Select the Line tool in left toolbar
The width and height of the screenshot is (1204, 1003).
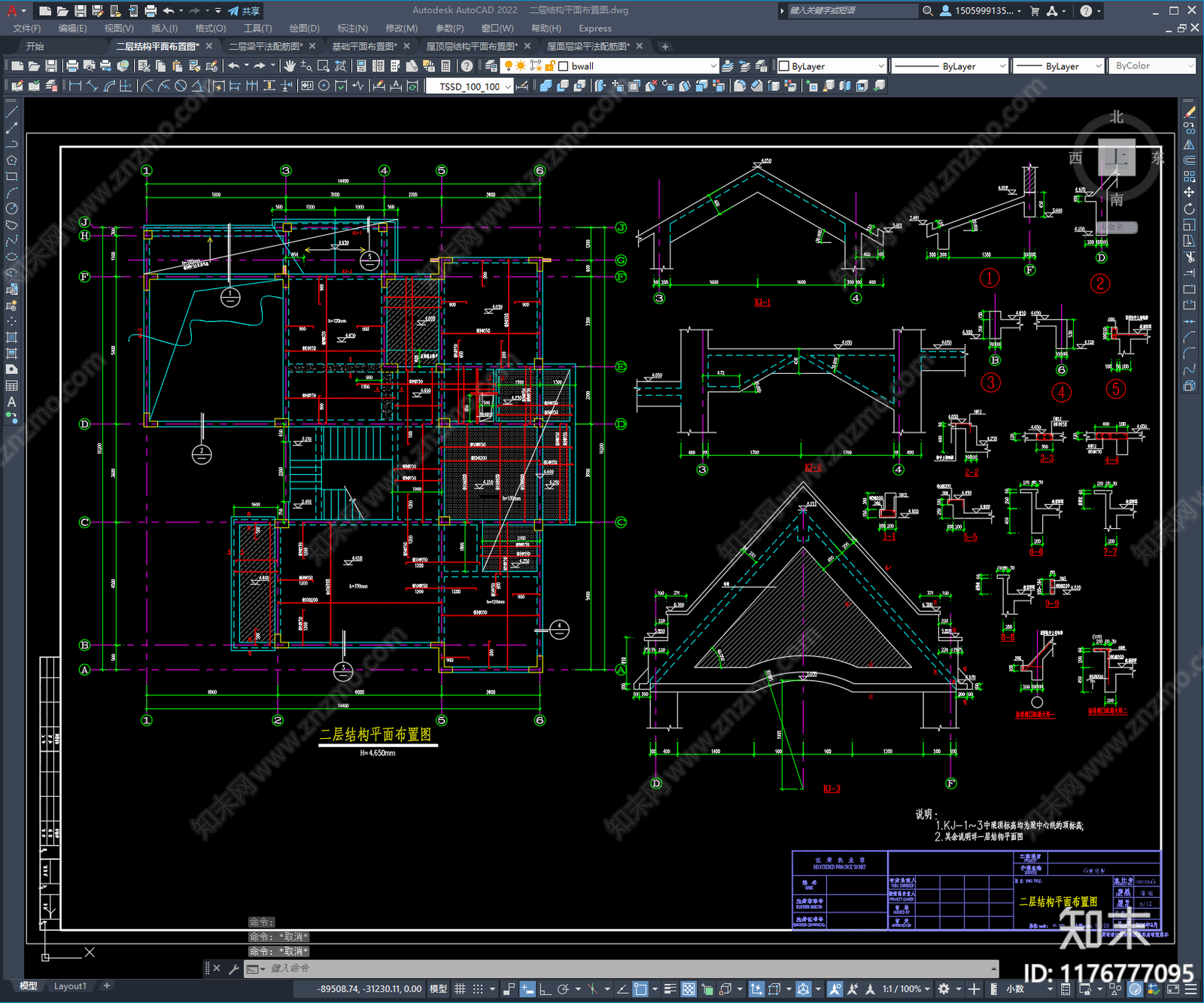pos(11,111)
